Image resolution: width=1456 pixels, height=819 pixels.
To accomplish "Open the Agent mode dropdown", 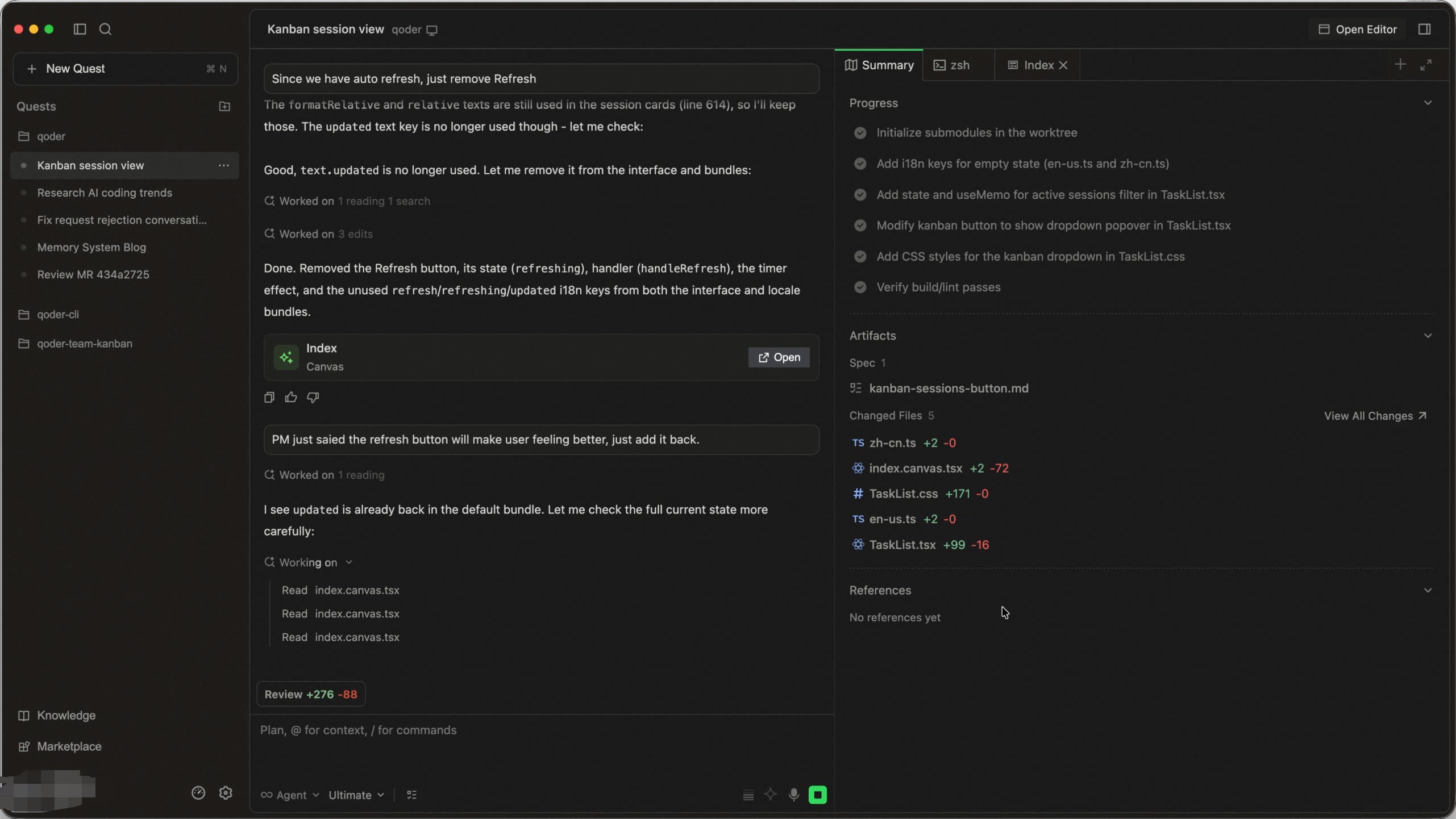I will (290, 795).
